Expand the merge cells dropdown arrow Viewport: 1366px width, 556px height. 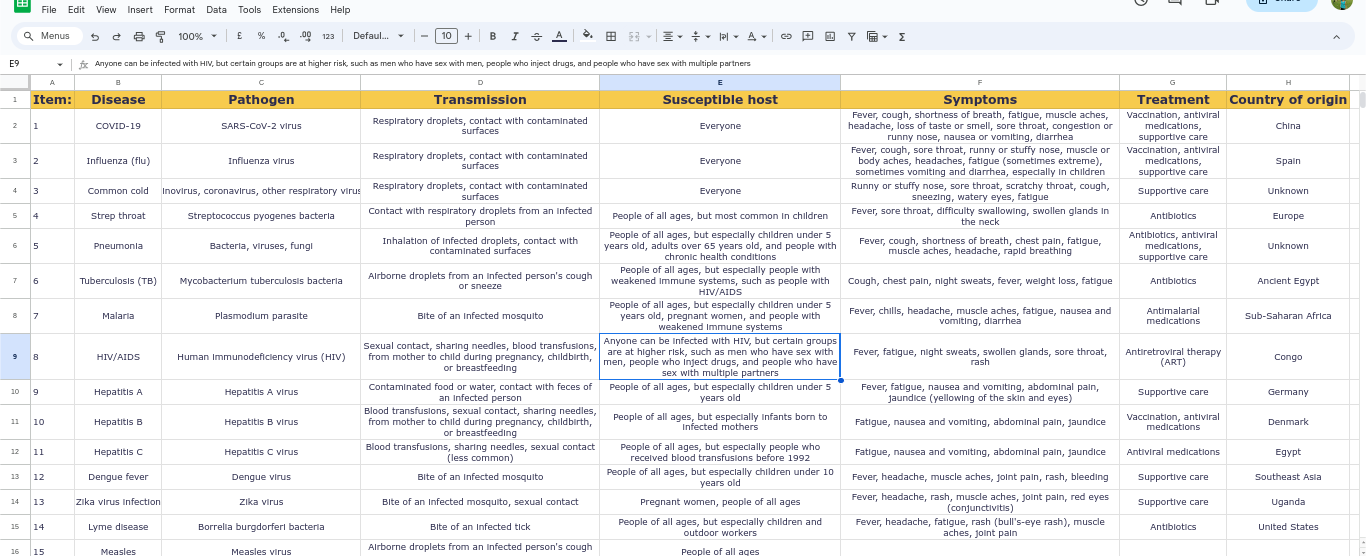point(647,36)
